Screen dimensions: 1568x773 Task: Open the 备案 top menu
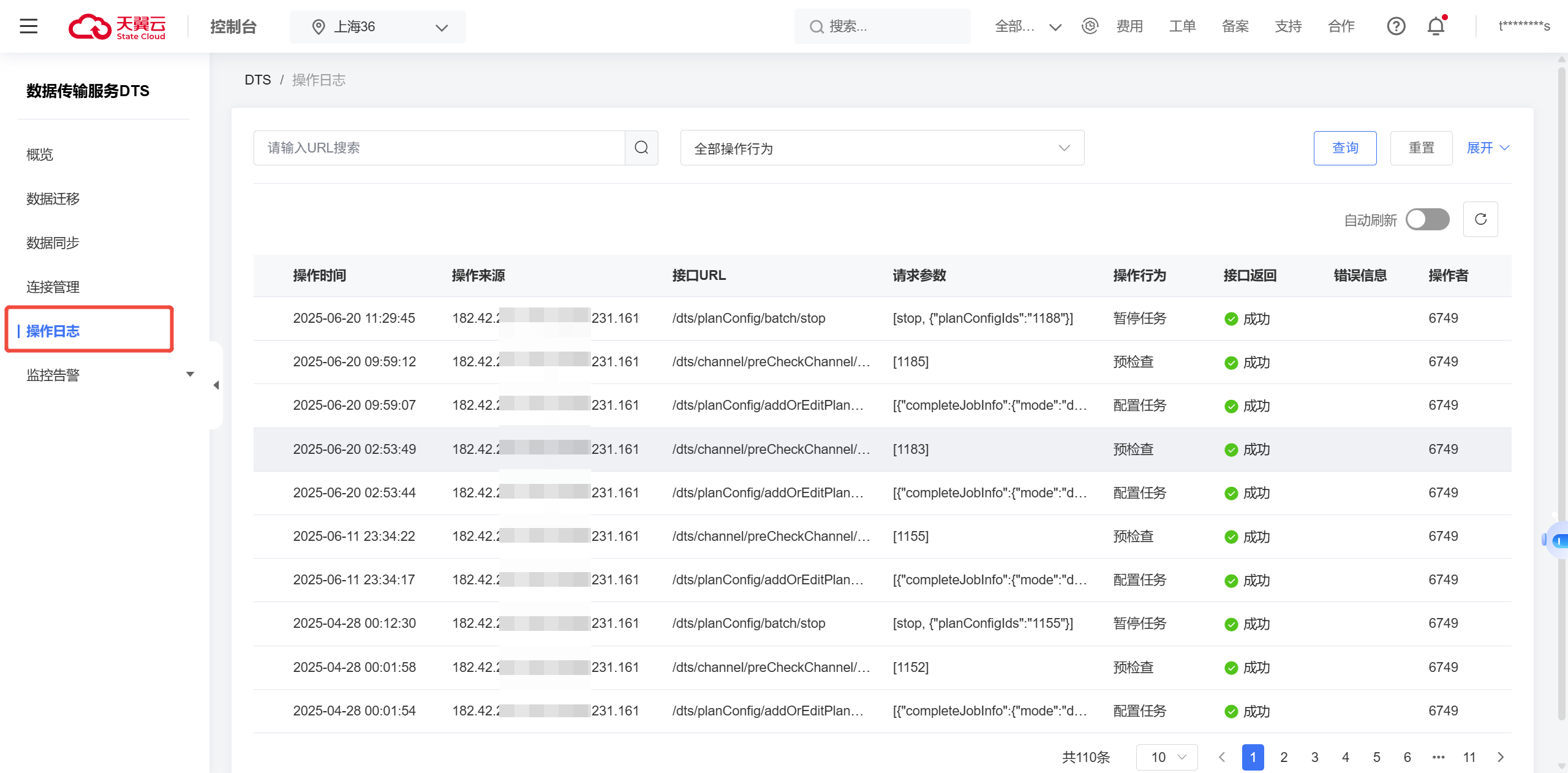[x=1235, y=26]
